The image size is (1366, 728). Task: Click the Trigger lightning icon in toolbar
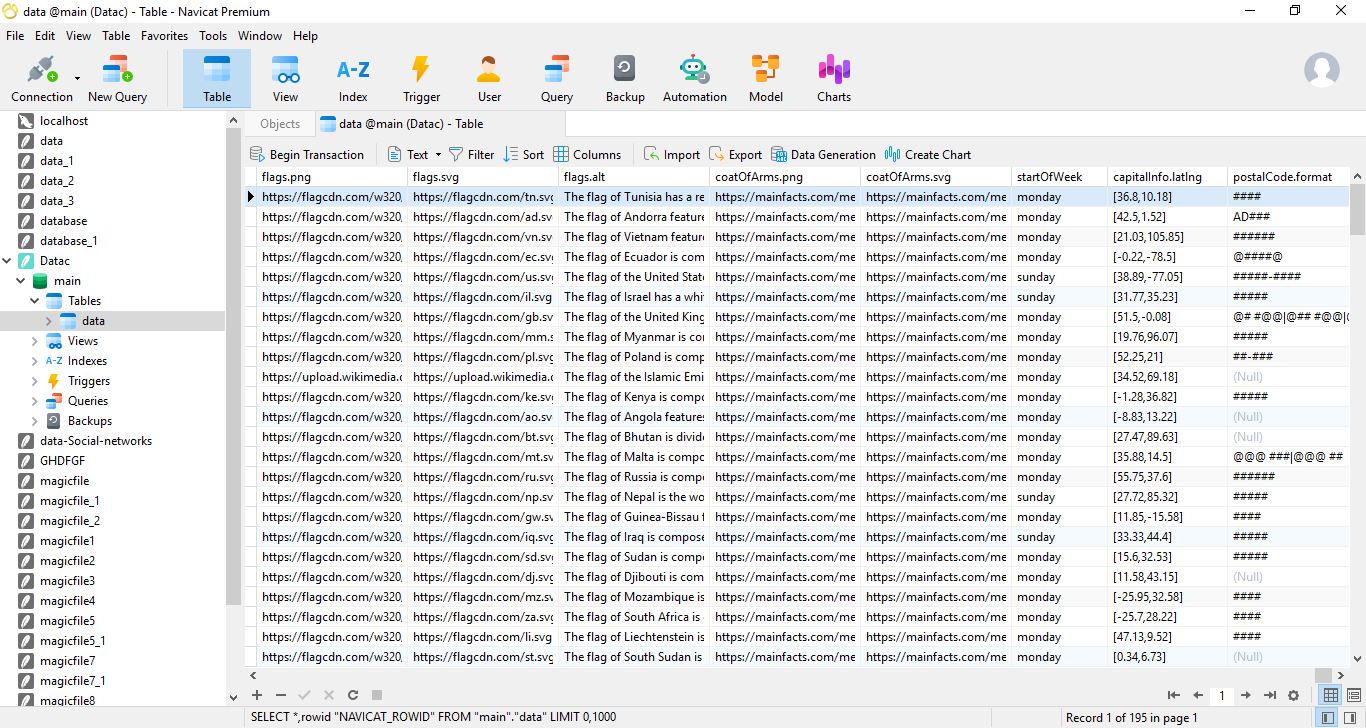[x=421, y=78]
